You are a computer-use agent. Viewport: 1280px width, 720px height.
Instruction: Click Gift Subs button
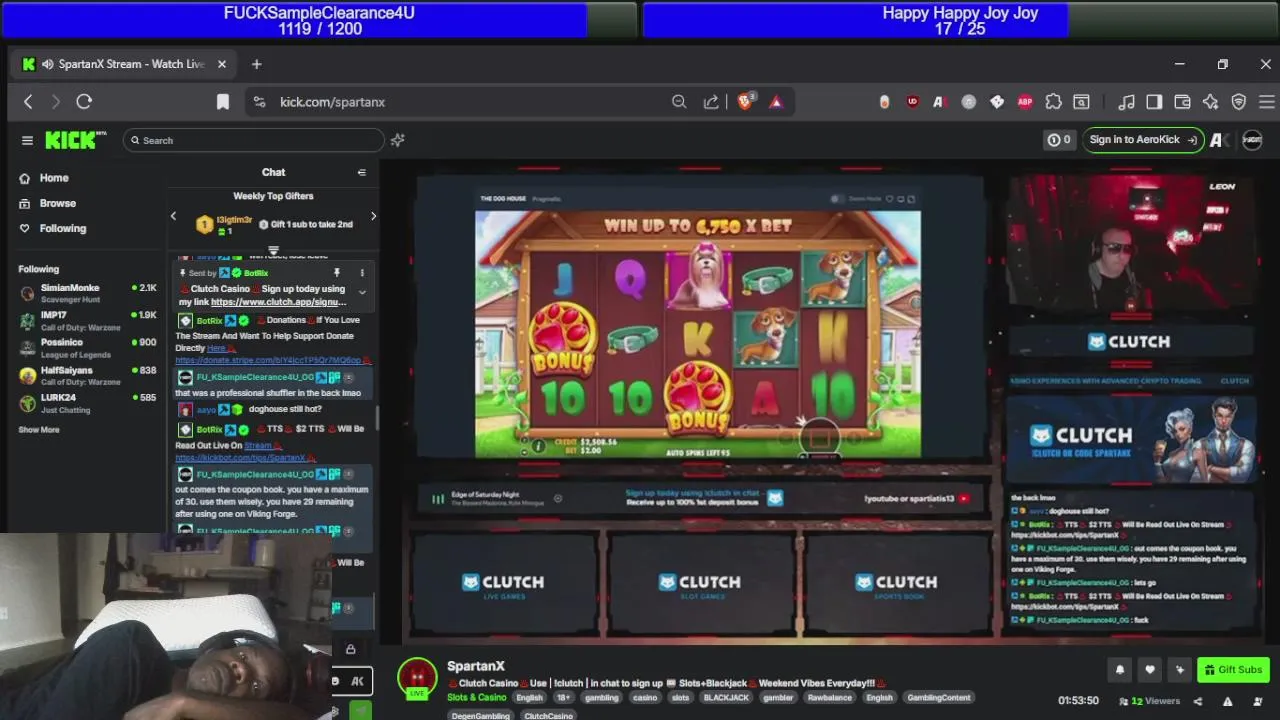pos(1234,670)
